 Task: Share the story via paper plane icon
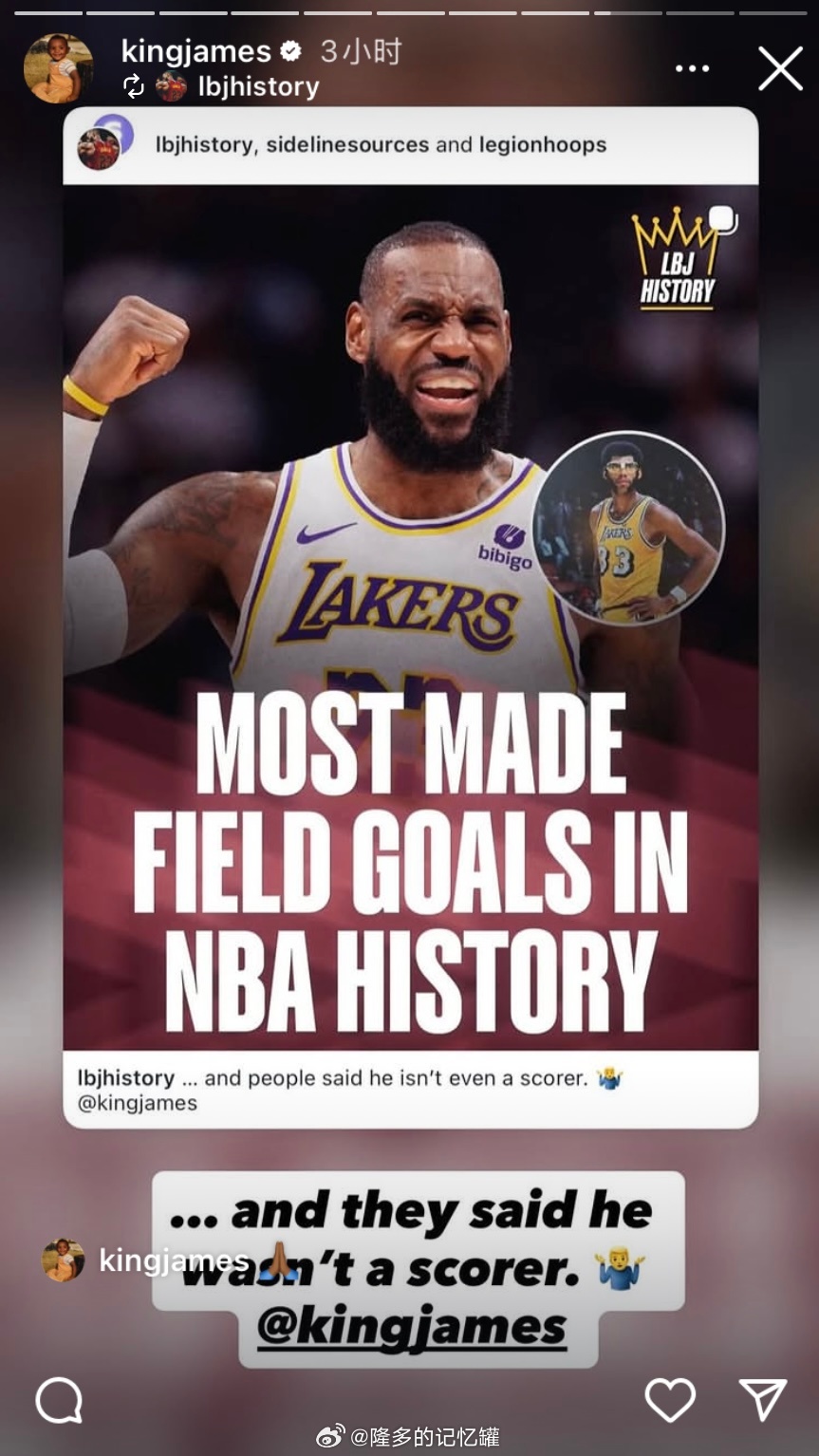coord(763,1400)
